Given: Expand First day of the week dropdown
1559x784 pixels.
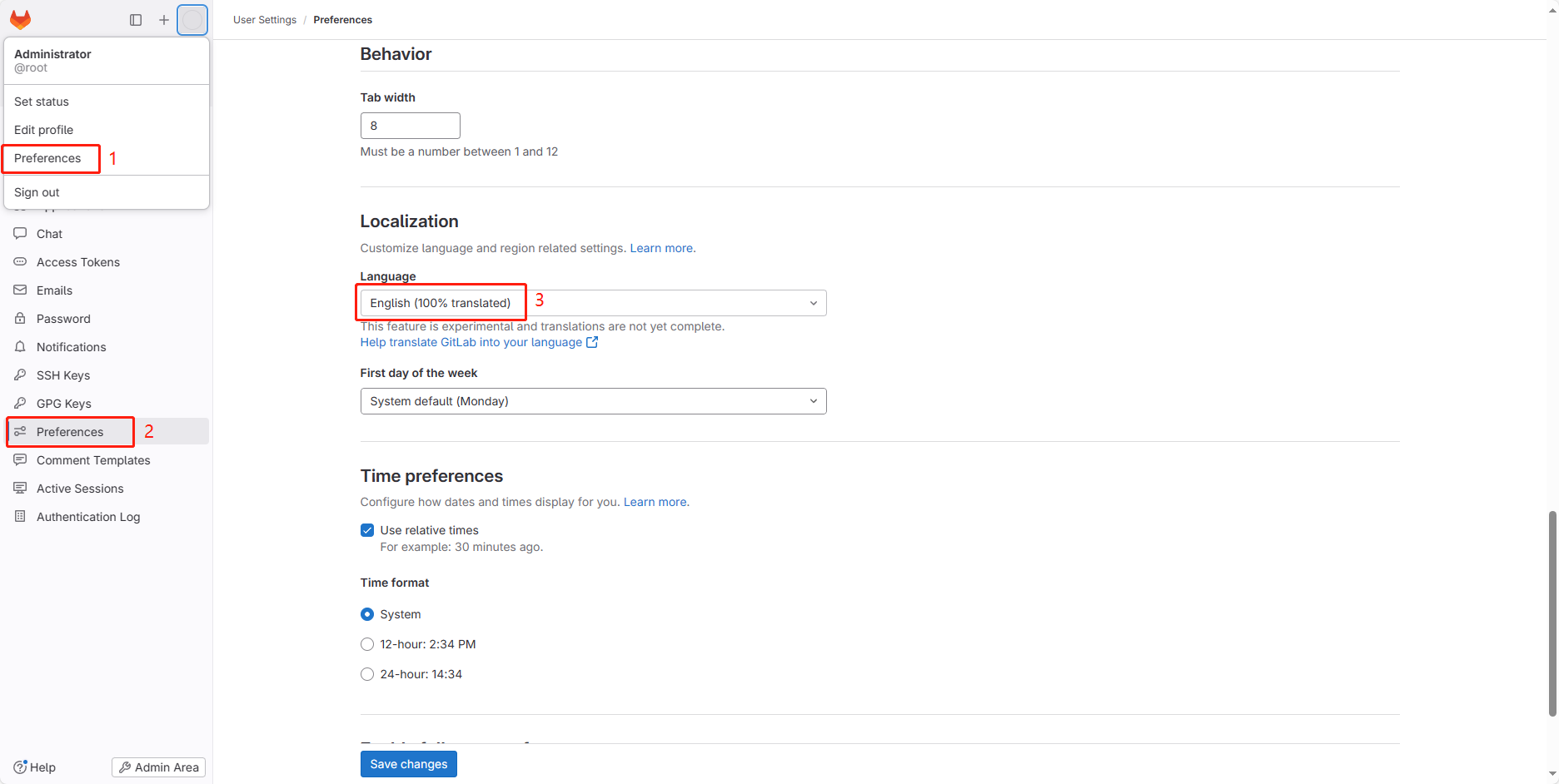Looking at the screenshot, I should 593,401.
